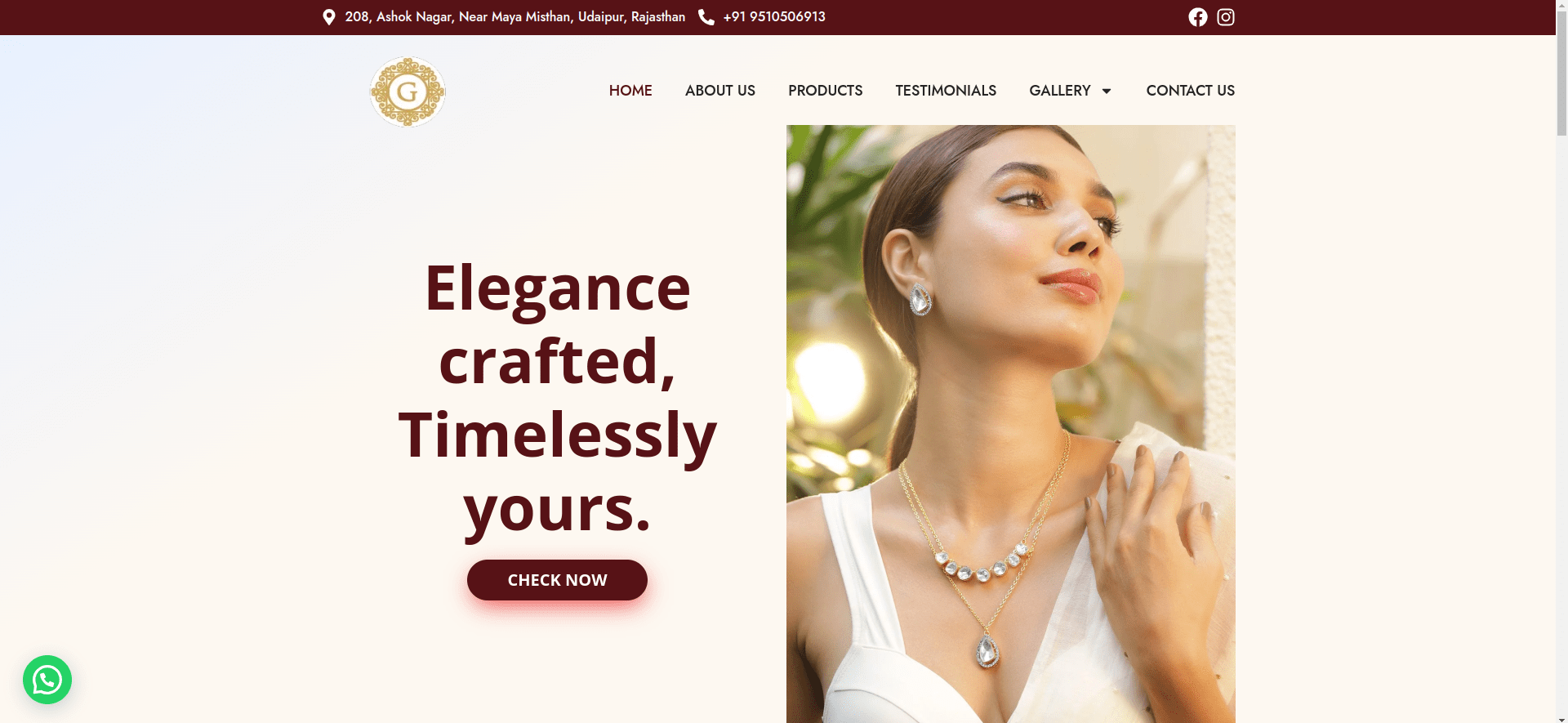Open the Instagram profile icon

click(x=1226, y=17)
